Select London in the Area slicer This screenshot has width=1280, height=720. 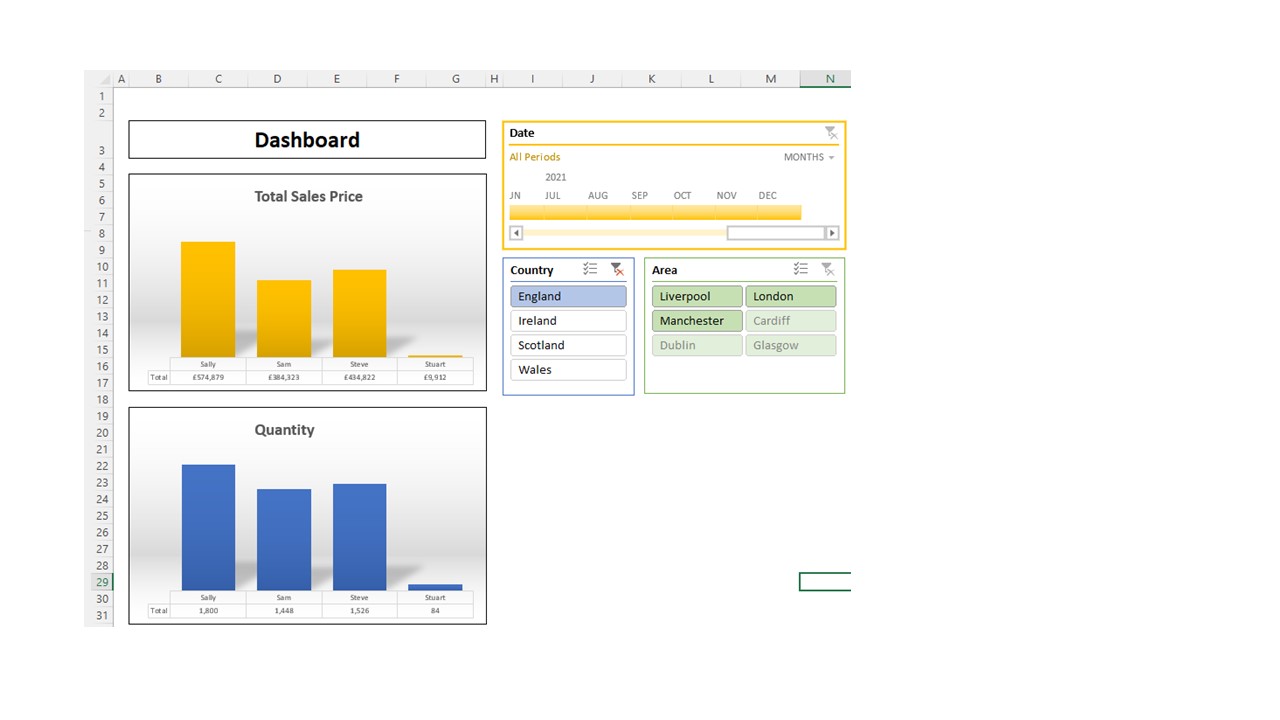tap(790, 295)
